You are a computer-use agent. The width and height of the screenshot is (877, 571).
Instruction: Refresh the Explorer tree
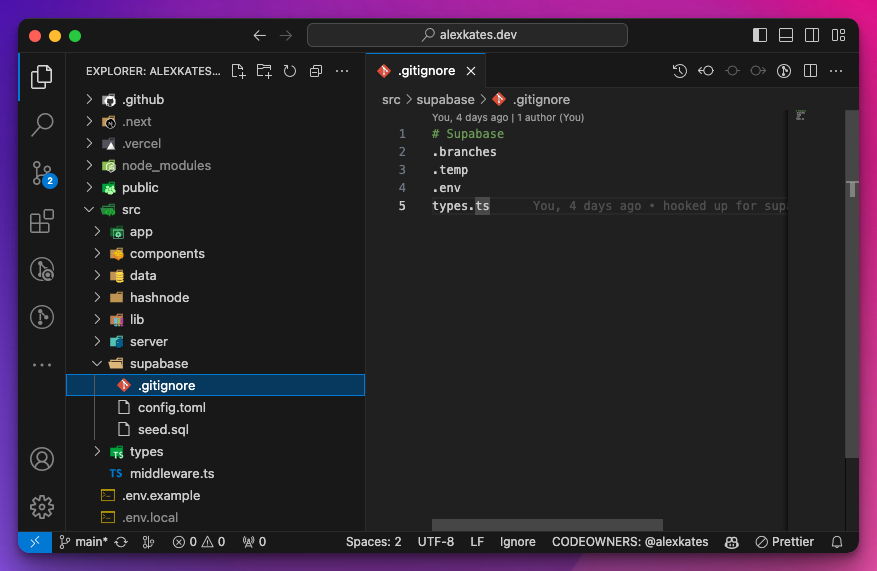click(x=290, y=71)
